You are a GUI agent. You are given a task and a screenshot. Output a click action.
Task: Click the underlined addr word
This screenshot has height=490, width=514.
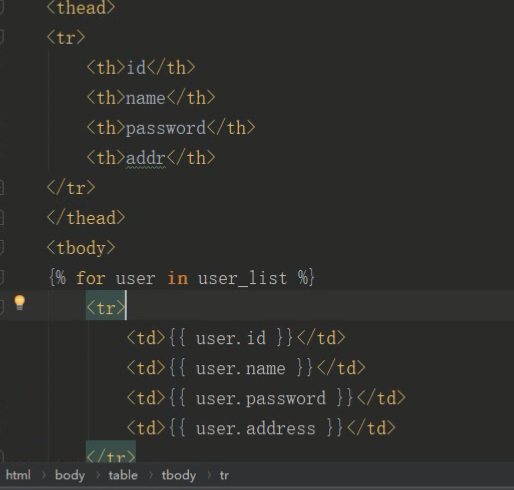[x=146, y=158]
